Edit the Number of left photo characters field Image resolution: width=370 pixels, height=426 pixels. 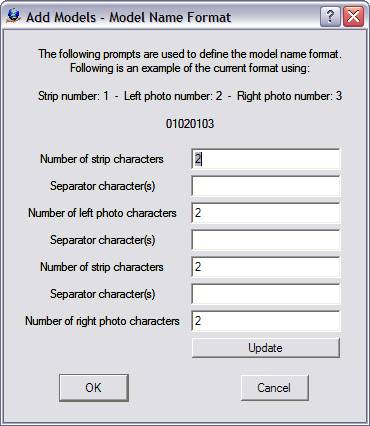(266, 213)
